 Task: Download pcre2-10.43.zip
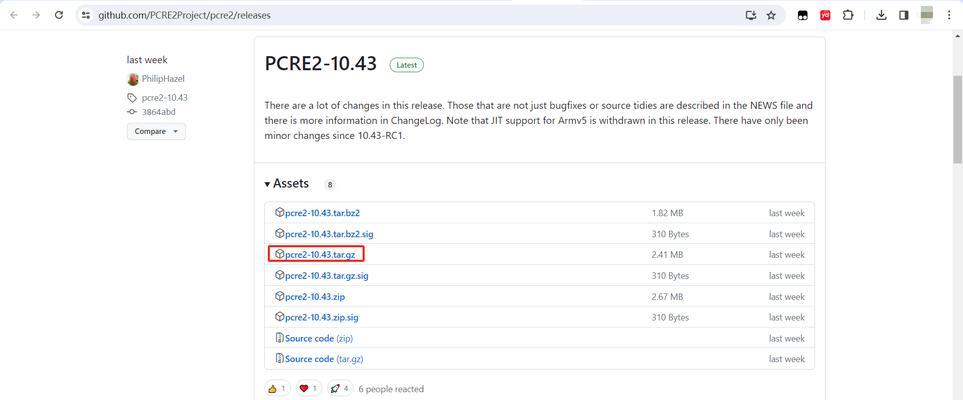coord(315,296)
